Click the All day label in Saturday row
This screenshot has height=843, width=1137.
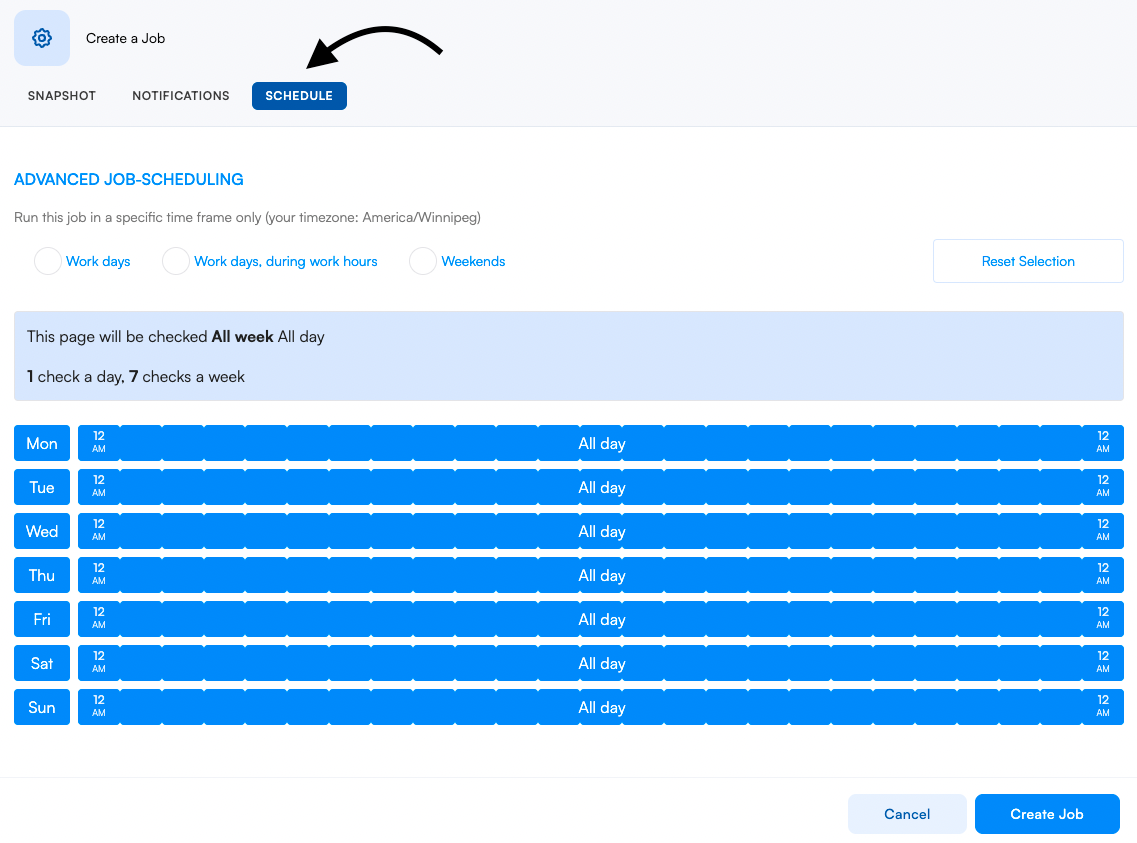[x=601, y=664]
